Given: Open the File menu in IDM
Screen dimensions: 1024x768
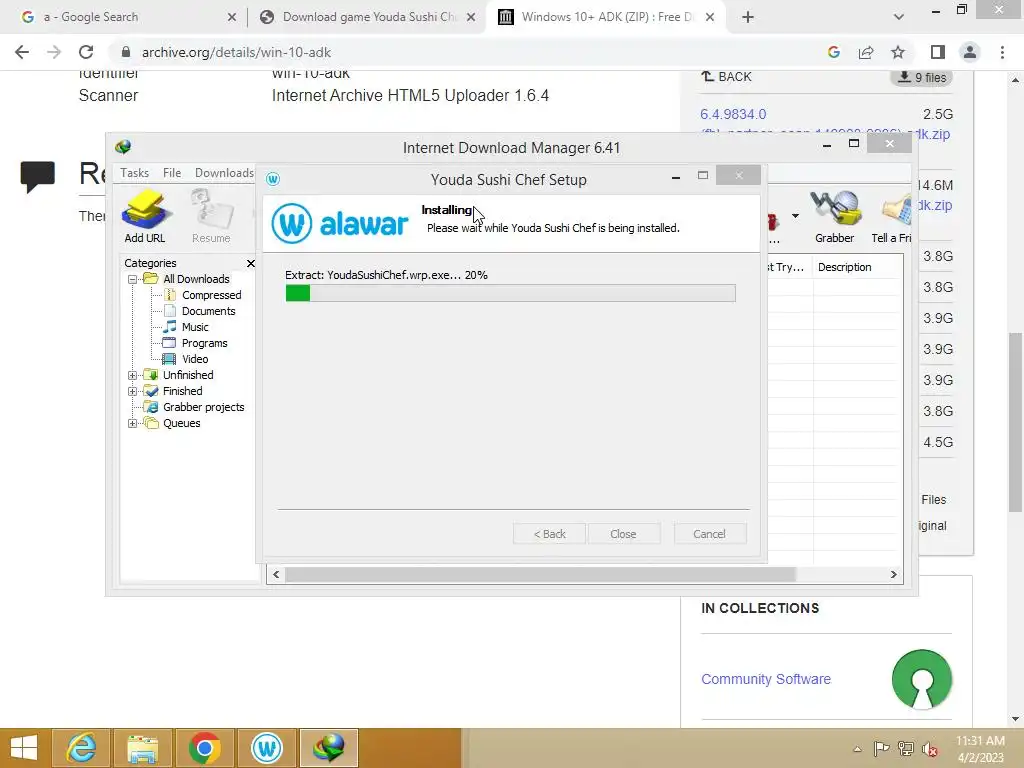Looking at the screenshot, I should coord(172,172).
